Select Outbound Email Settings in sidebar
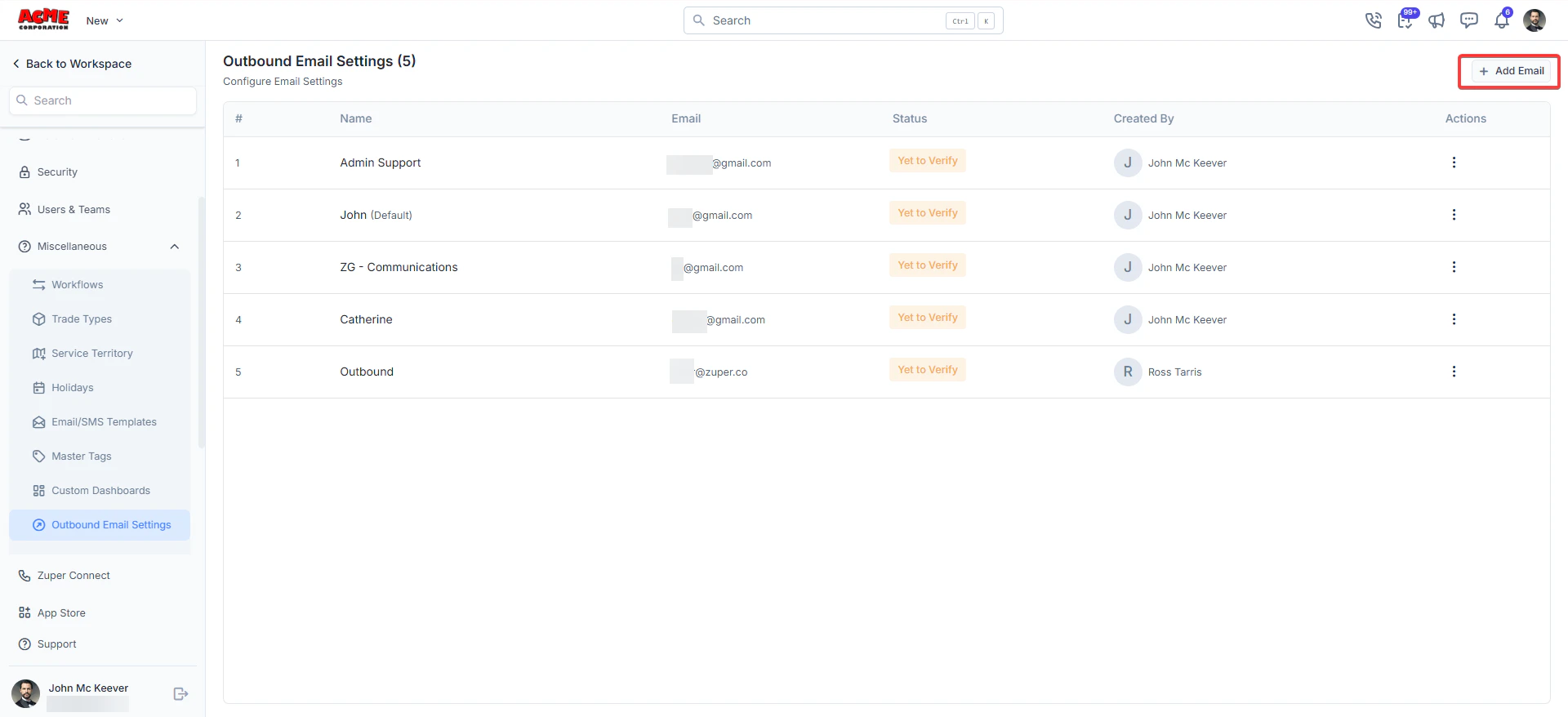Screen dimensions: 1568x717 pyautogui.click(x=100, y=525)
